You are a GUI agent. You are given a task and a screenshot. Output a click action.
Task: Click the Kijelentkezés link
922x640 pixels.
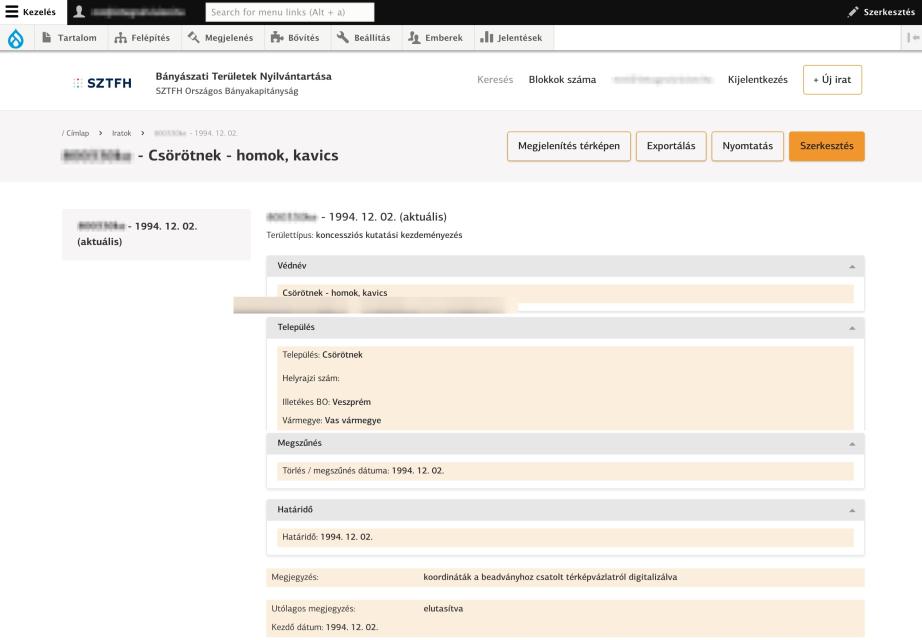(757, 80)
